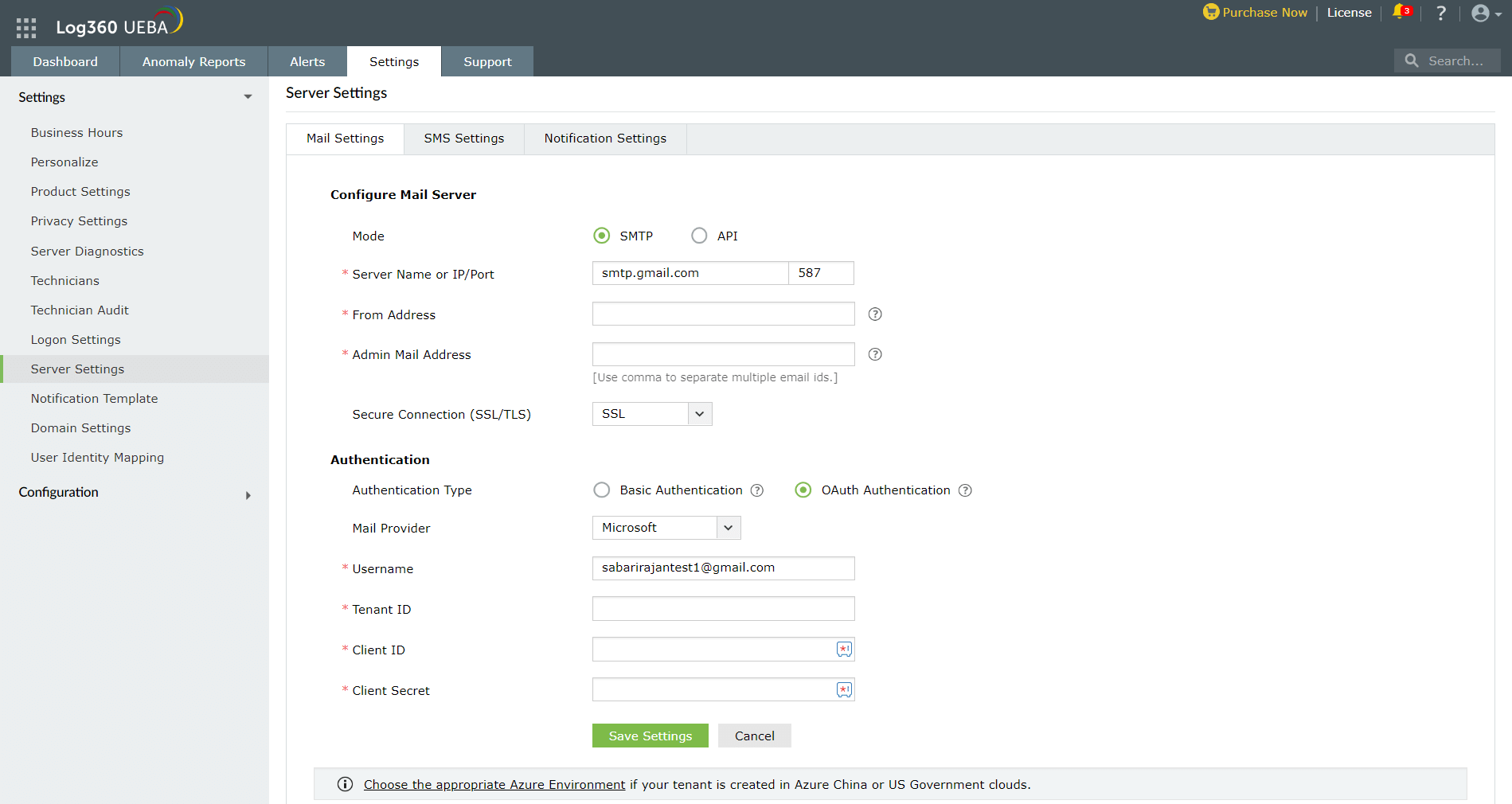Open Personalize settings in sidebar
Image resolution: width=1512 pixels, height=804 pixels.
(64, 162)
